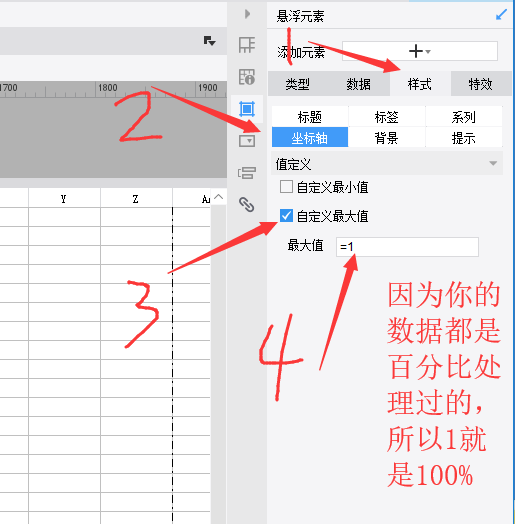Collapse the right panel with the triangle arrow
The image size is (515, 524).
tap(247, 14)
